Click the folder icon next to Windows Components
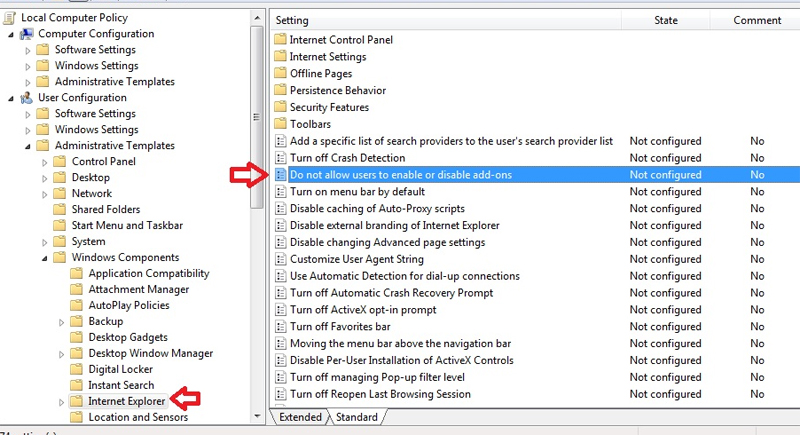The height and width of the screenshot is (435, 800). (x=60, y=257)
